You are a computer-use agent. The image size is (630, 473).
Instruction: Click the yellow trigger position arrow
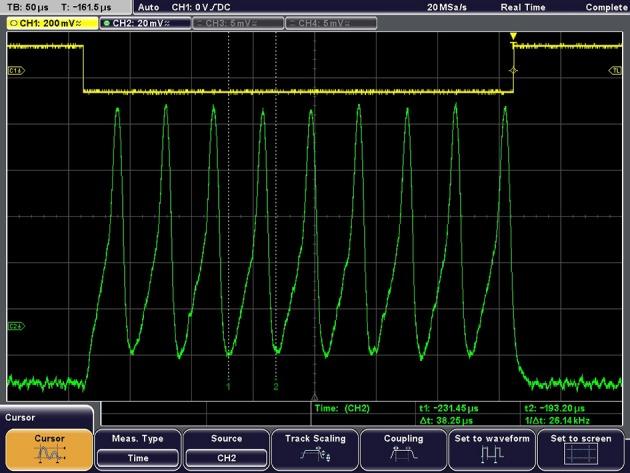coord(513,38)
